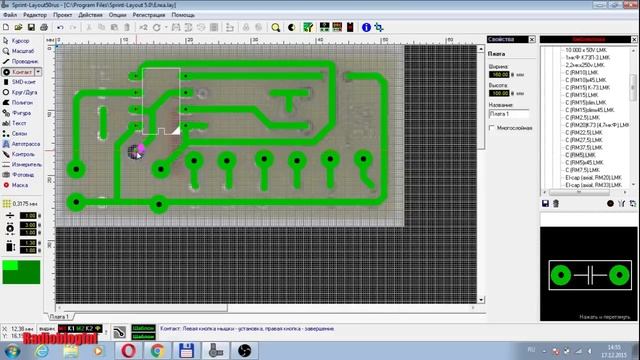Image resolution: width=640 pixels, height=360 pixels.
Task: Close the library panel
Action: pos(634,39)
